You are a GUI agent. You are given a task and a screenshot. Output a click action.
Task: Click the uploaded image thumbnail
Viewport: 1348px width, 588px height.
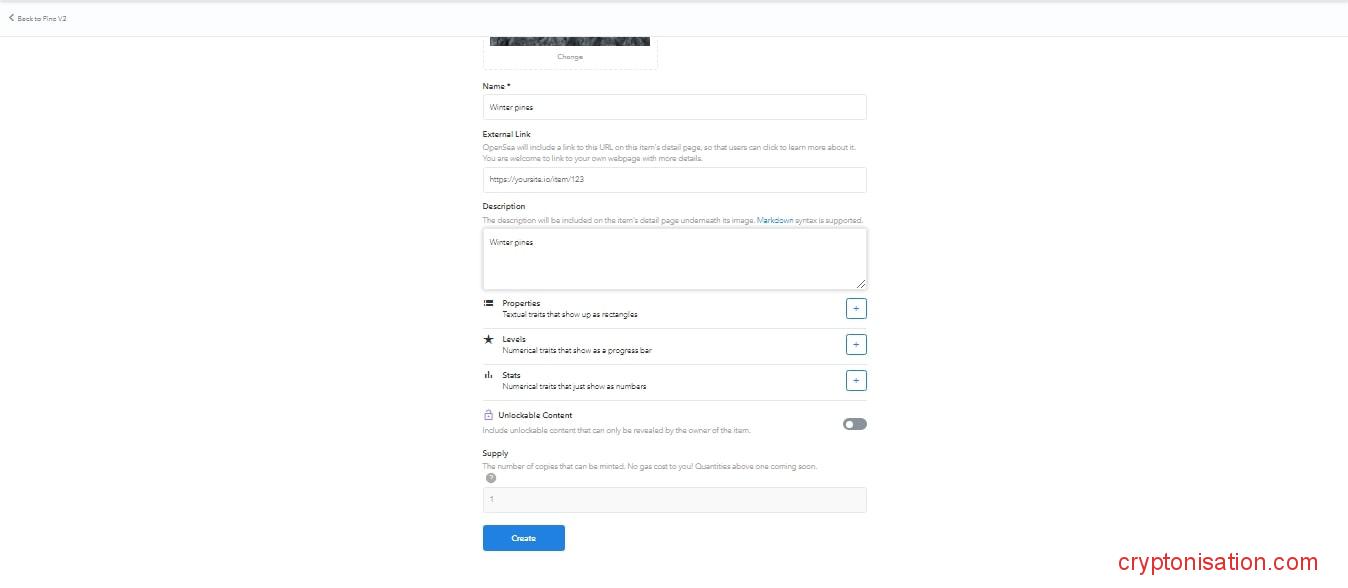pyautogui.click(x=570, y=41)
